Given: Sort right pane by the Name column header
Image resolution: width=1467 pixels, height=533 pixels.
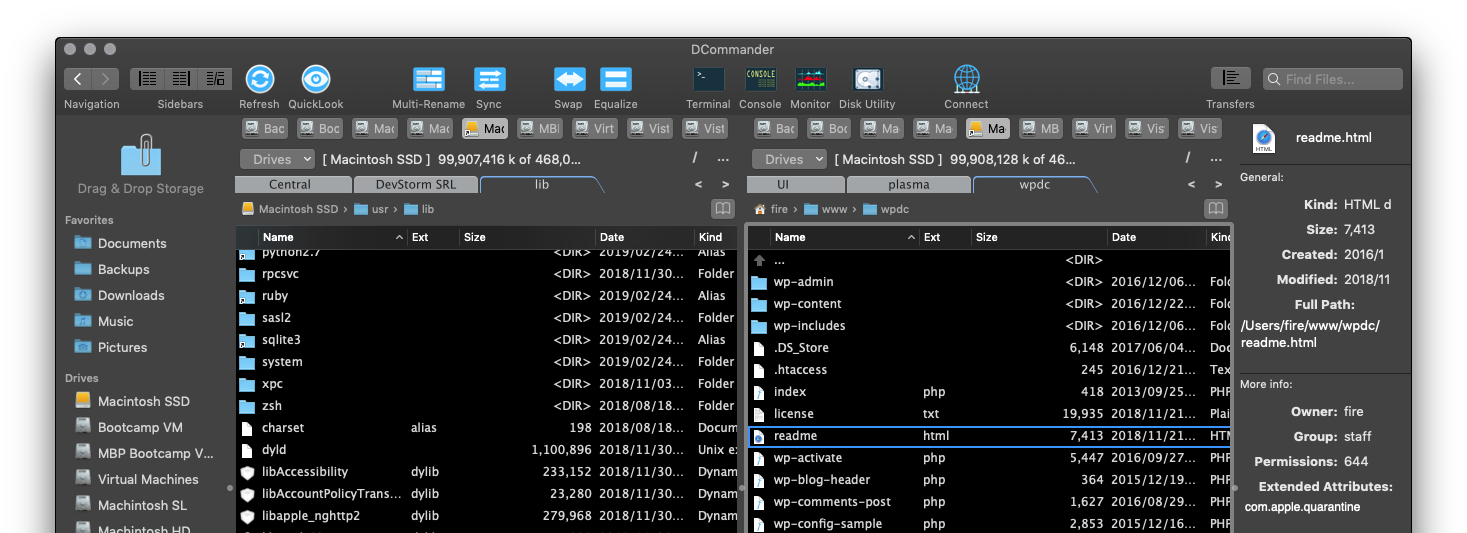Looking at the screenshot, I should pos(844,237).
